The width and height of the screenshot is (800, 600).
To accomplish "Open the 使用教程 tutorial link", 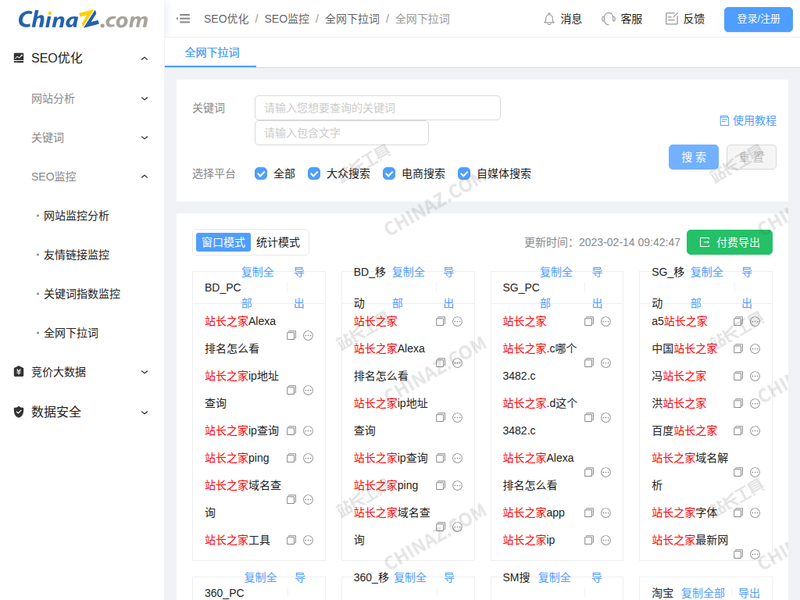I will (748, 121).
